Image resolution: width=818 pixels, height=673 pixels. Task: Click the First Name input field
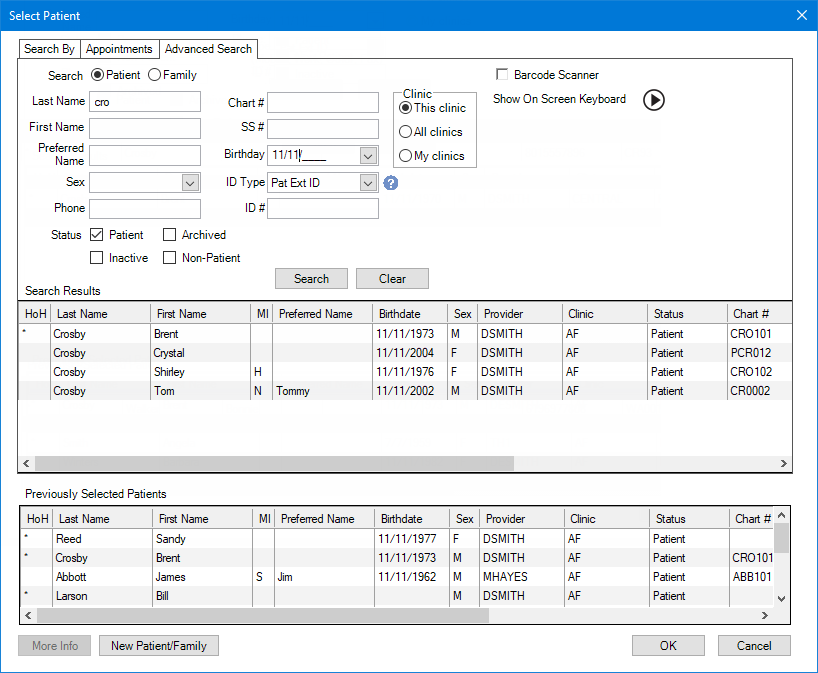[145, 128]
